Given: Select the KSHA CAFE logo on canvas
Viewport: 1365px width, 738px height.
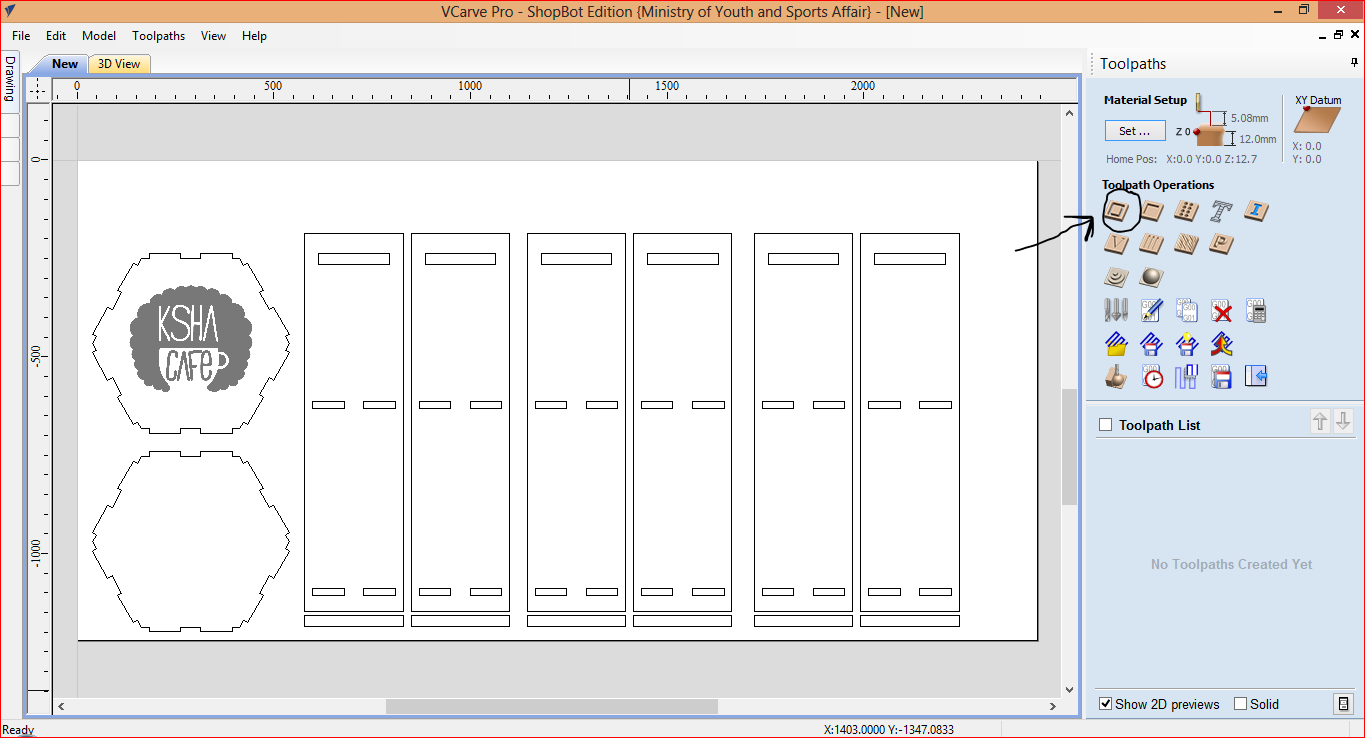Looking at the screenshot, I should point(189,341).
